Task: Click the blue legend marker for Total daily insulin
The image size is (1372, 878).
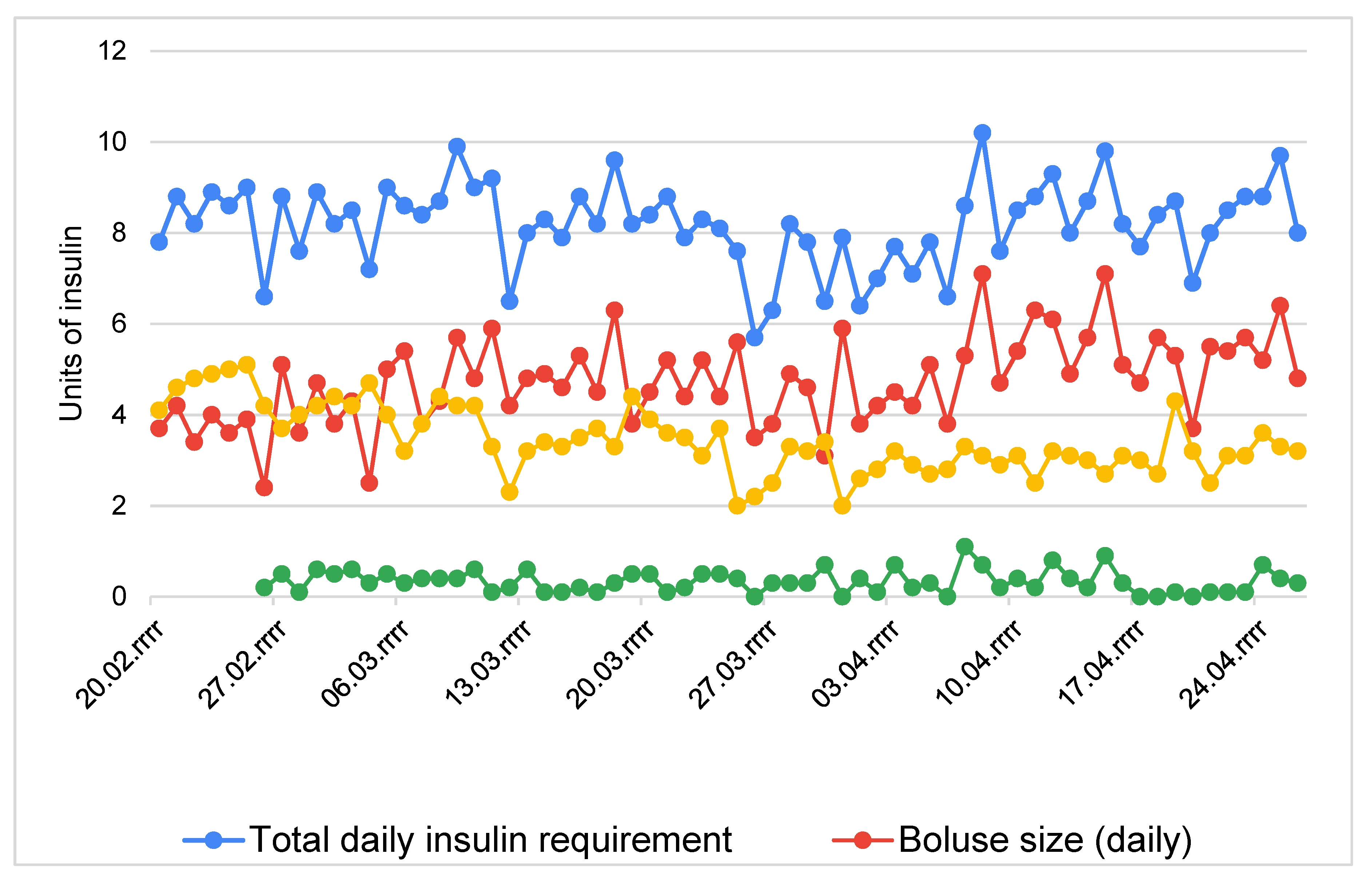Action: click(x=213, y=840)
